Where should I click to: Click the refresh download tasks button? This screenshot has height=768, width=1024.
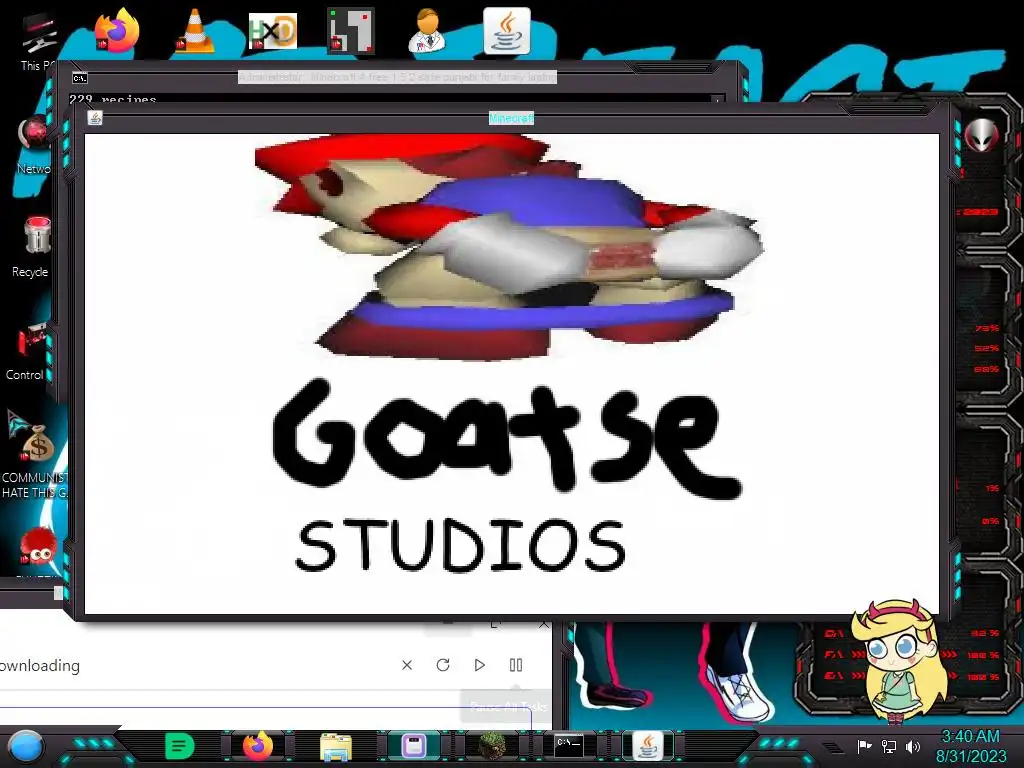click(x=443, y=665)
